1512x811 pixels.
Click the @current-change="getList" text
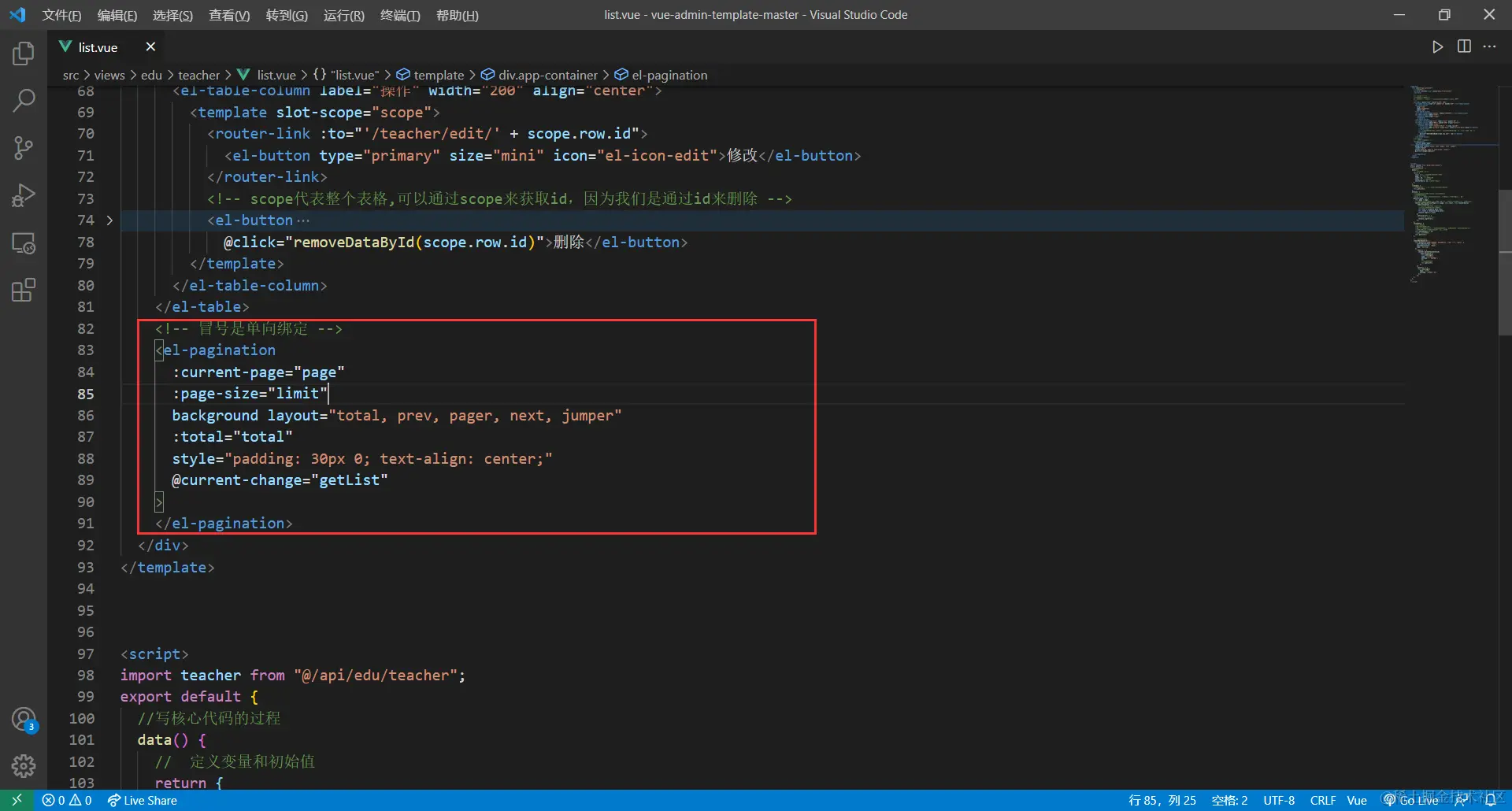pos(280,480)
